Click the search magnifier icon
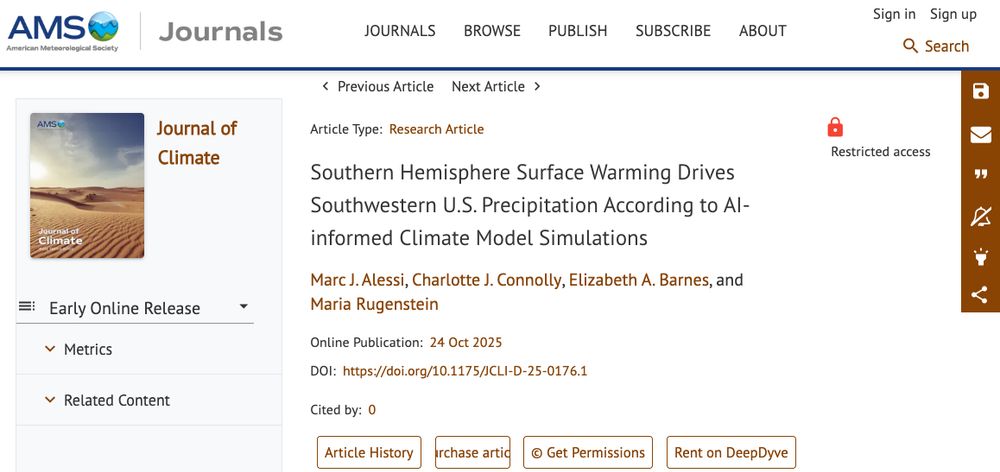Viewport: 1000px width, 472px height. point(910,46)
